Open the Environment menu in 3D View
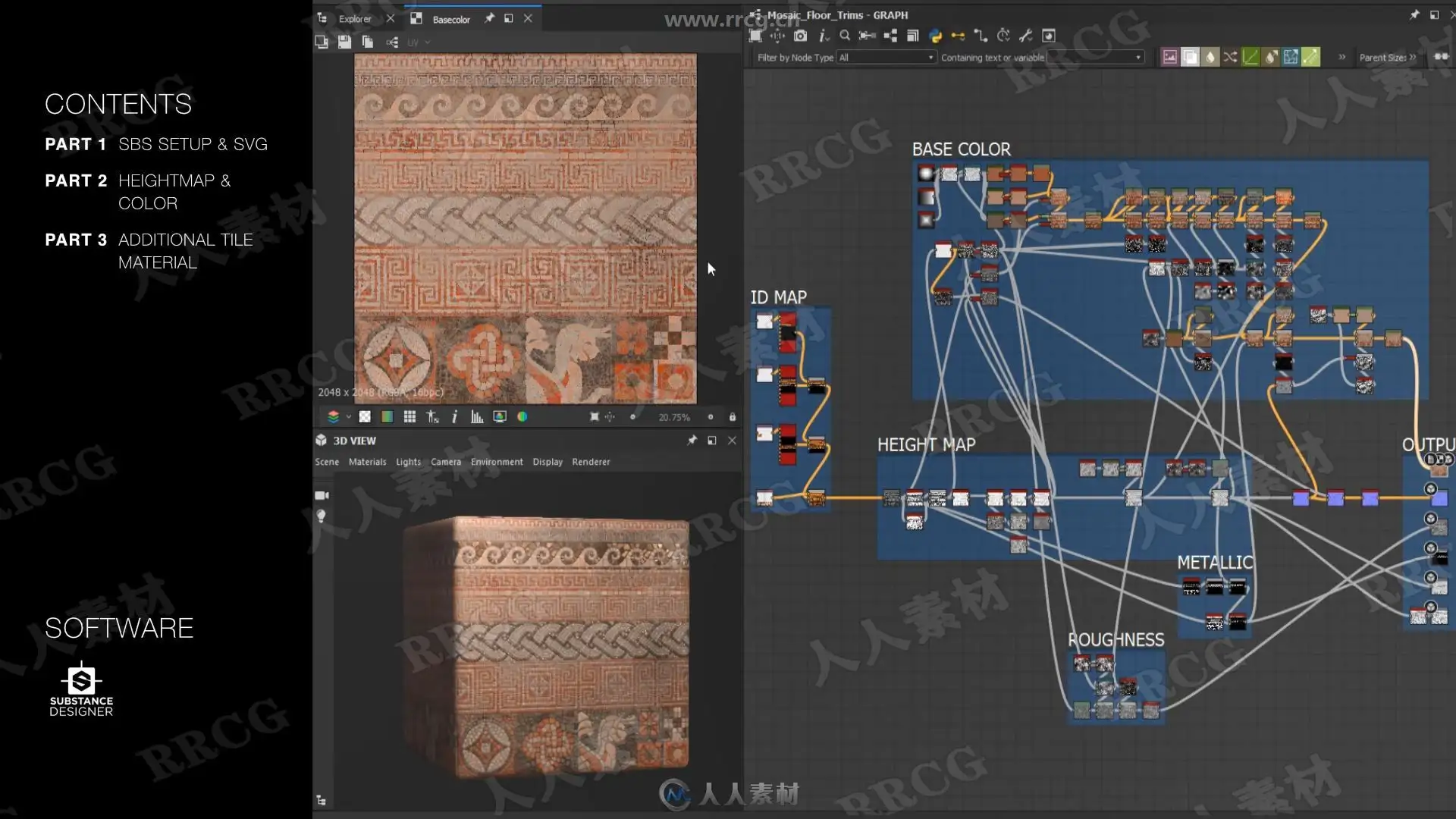Image resolution: width=1456 pixels, height=819 pixels. [496, 462]
